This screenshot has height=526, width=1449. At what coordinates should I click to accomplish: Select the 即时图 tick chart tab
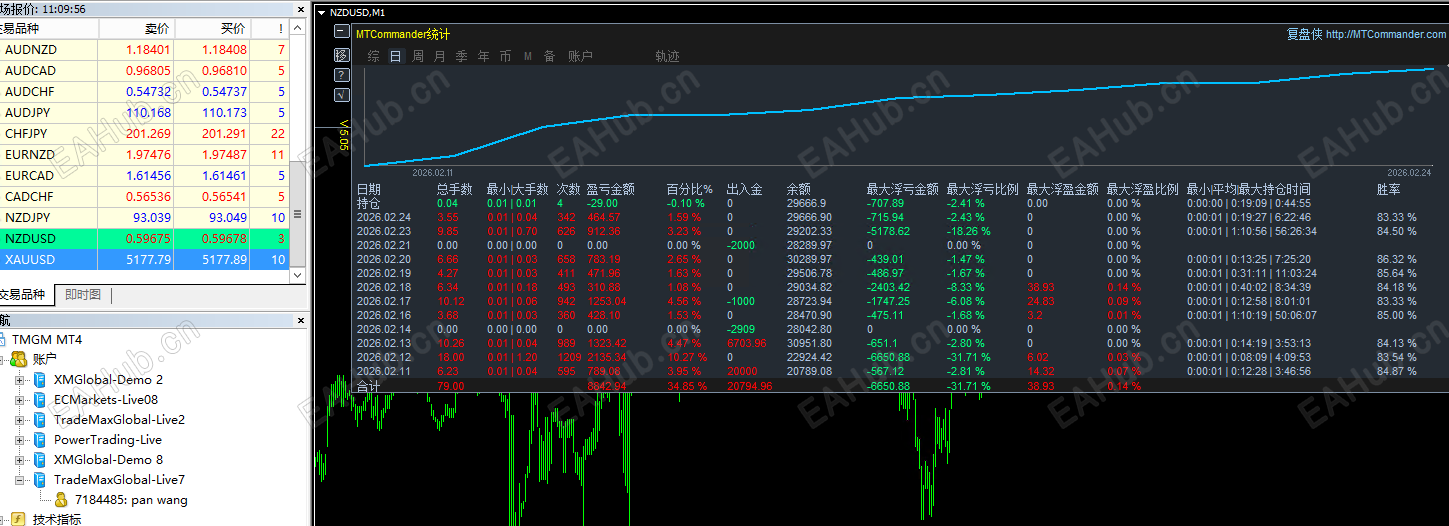pos(83,294)
